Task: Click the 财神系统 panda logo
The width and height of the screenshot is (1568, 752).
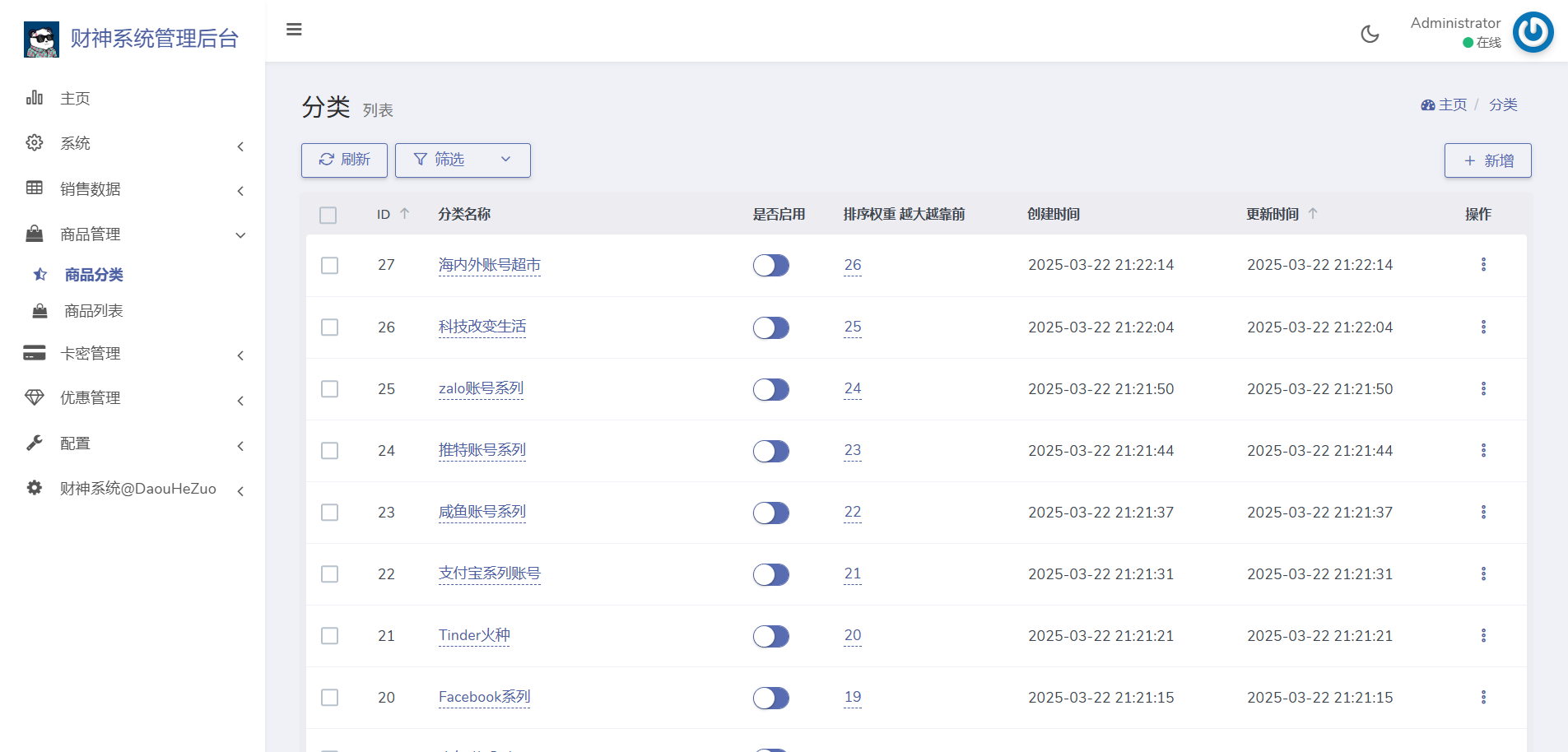Action: [41, 39]
